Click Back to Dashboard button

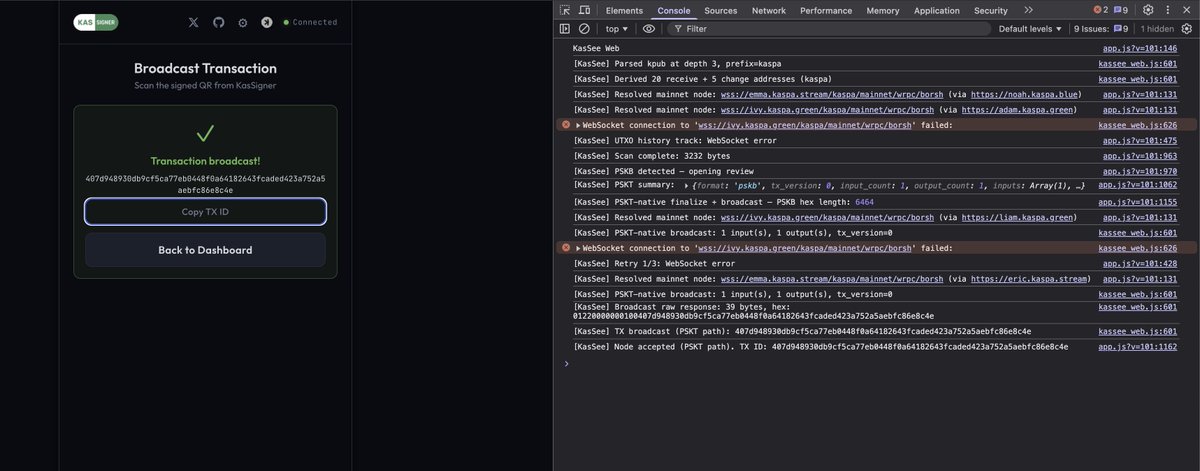[x=205, y=250]
